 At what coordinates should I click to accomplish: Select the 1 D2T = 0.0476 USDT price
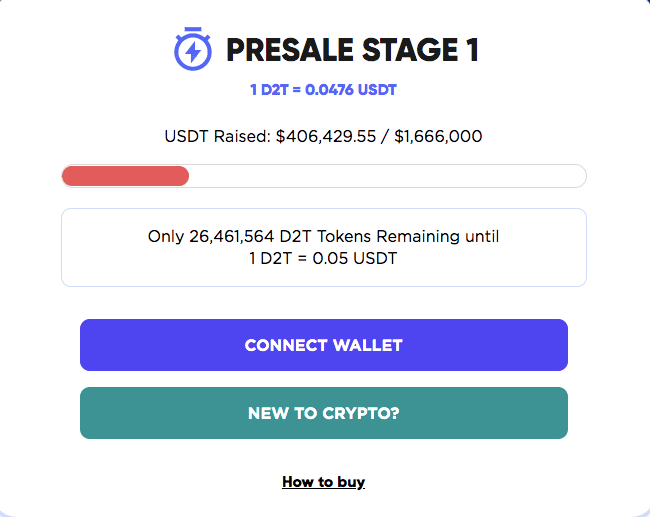323,90
